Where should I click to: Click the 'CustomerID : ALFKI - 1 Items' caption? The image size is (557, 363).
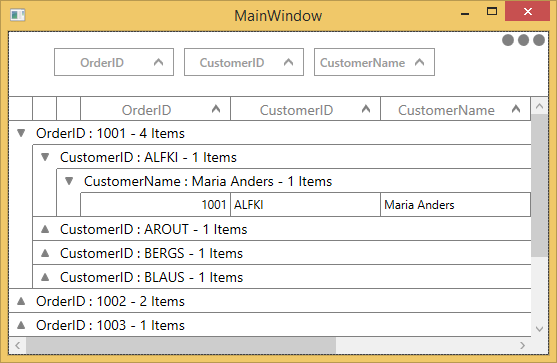coord(148,157)
